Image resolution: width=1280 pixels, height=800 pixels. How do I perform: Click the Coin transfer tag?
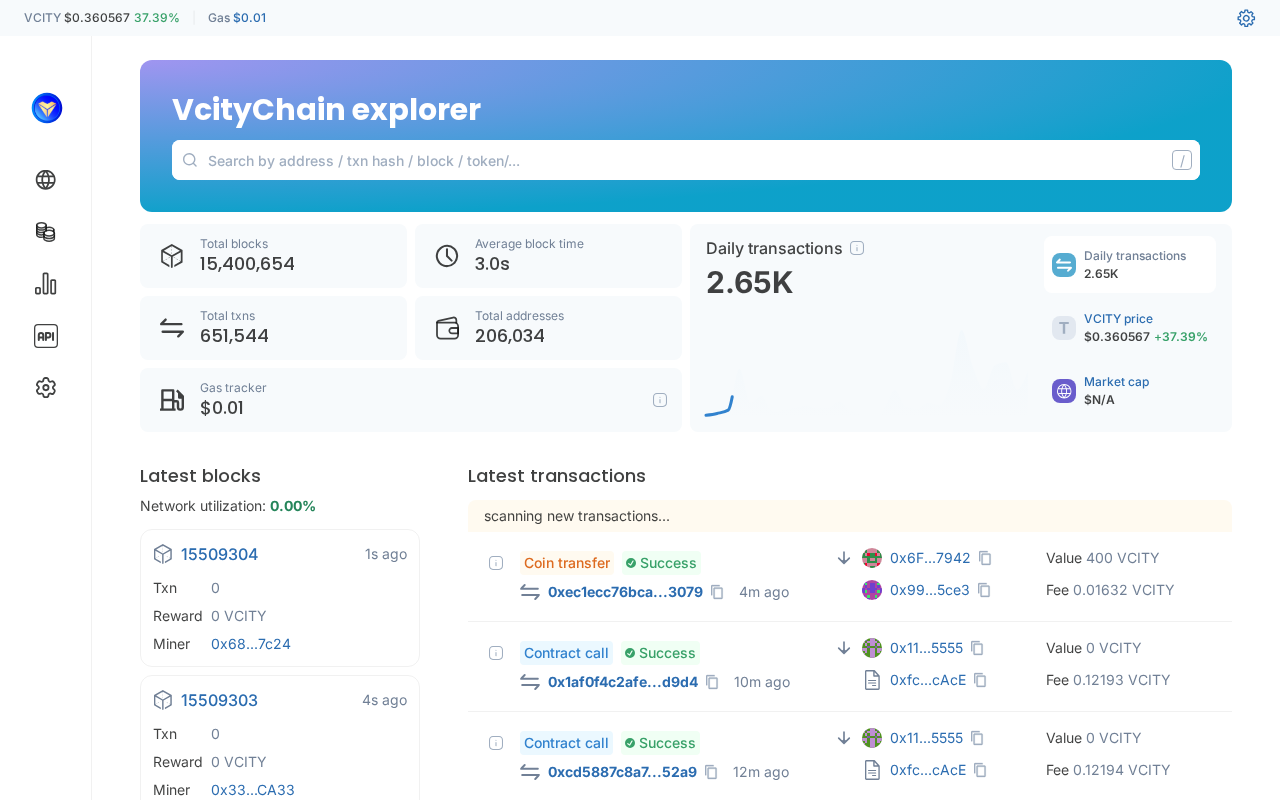[567, 563]
